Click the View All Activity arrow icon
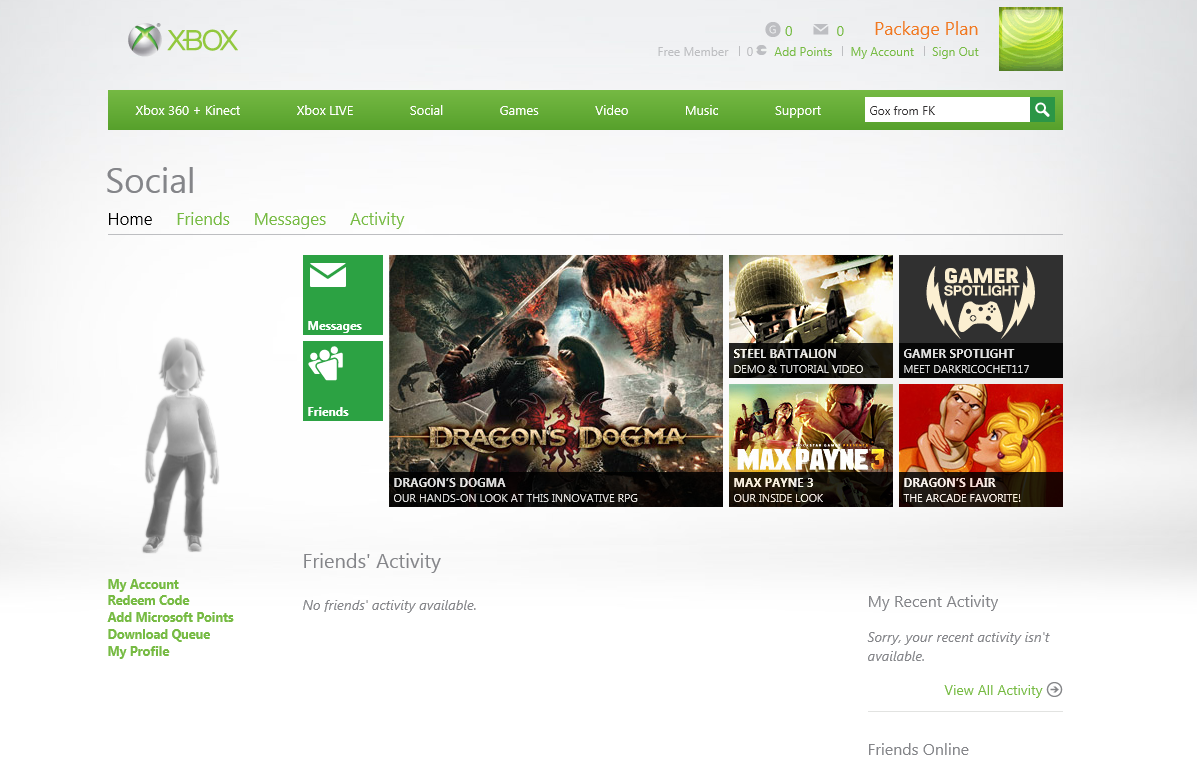Image resolution: width=1197 pixels, height=762 pixels. (1054, 689)
